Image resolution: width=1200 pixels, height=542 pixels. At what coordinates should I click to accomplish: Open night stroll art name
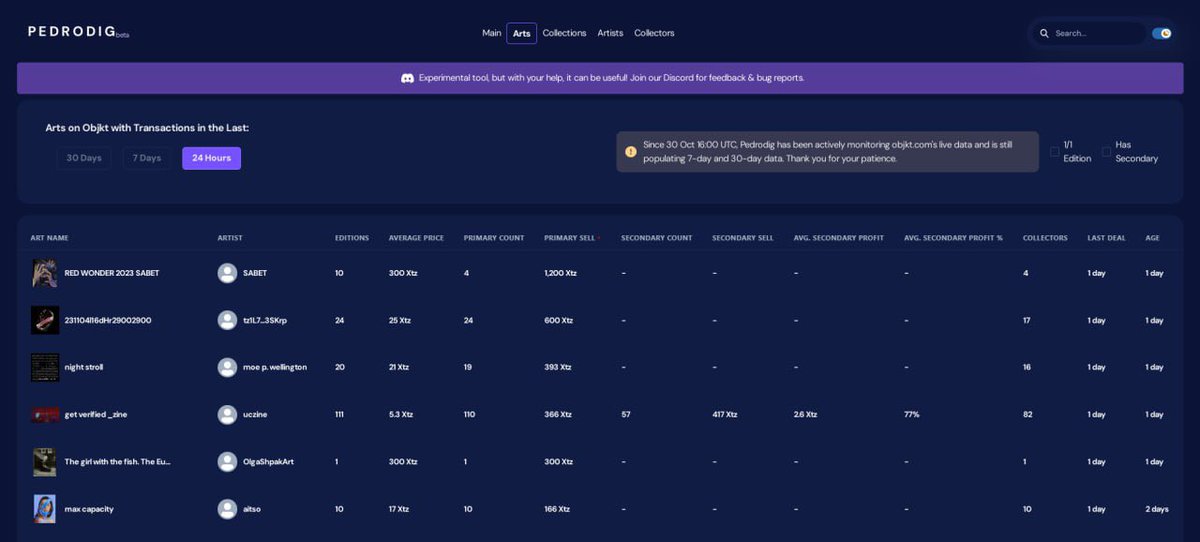point(84,367)
